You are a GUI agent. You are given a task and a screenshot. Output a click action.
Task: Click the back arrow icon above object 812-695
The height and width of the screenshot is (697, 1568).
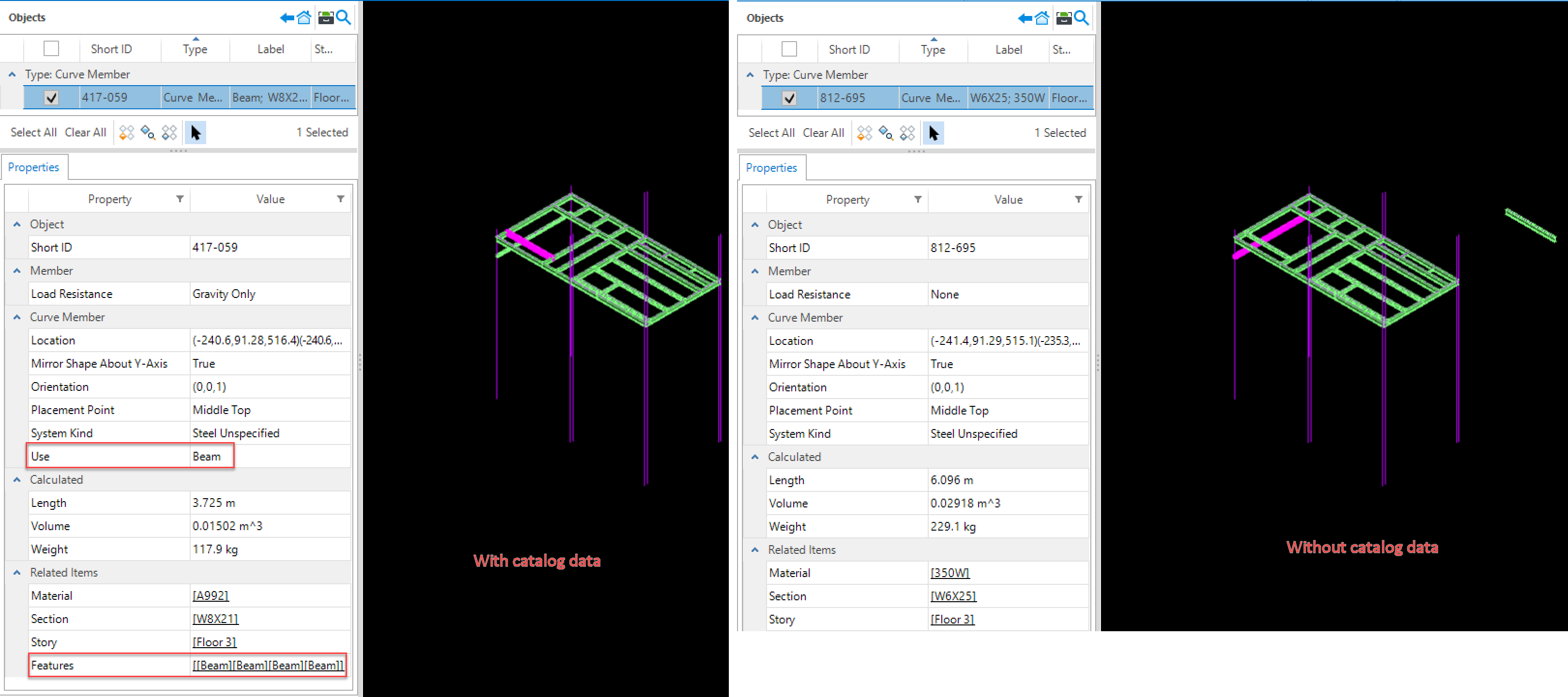pyautogui.click(x=1024, y=18)
